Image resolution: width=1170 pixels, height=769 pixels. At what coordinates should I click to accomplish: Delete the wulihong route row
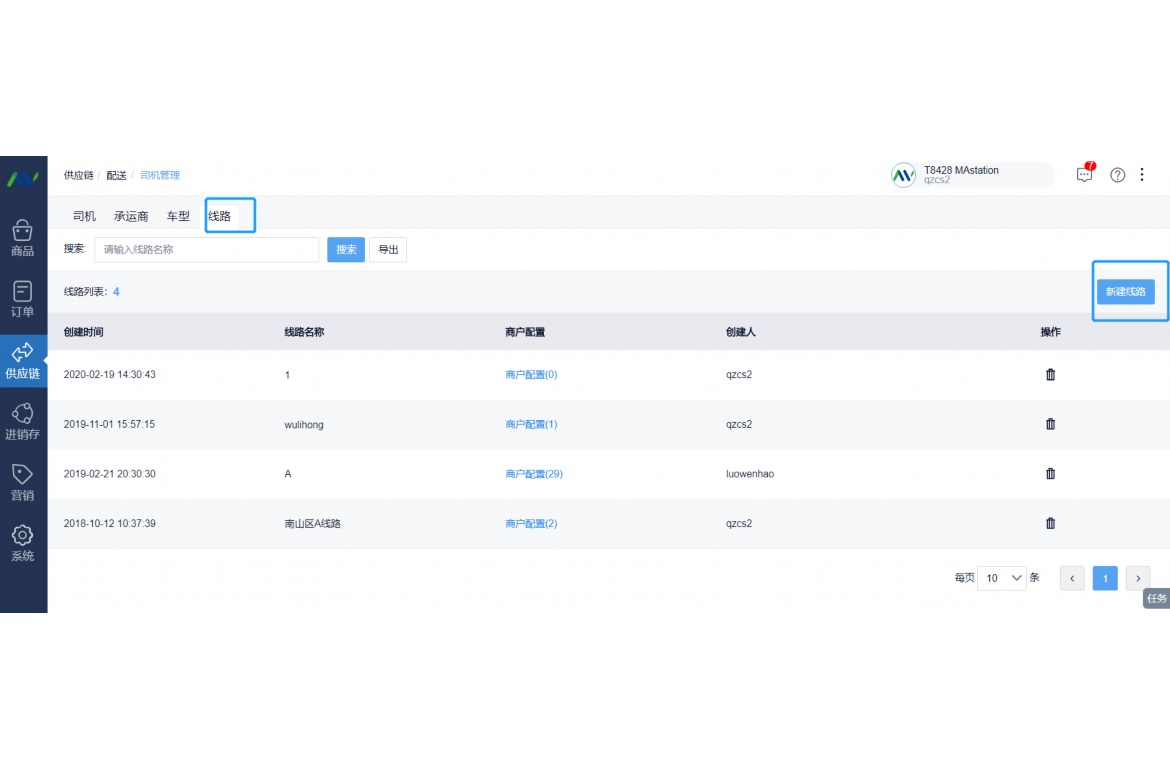click(x=1050, y=424)
